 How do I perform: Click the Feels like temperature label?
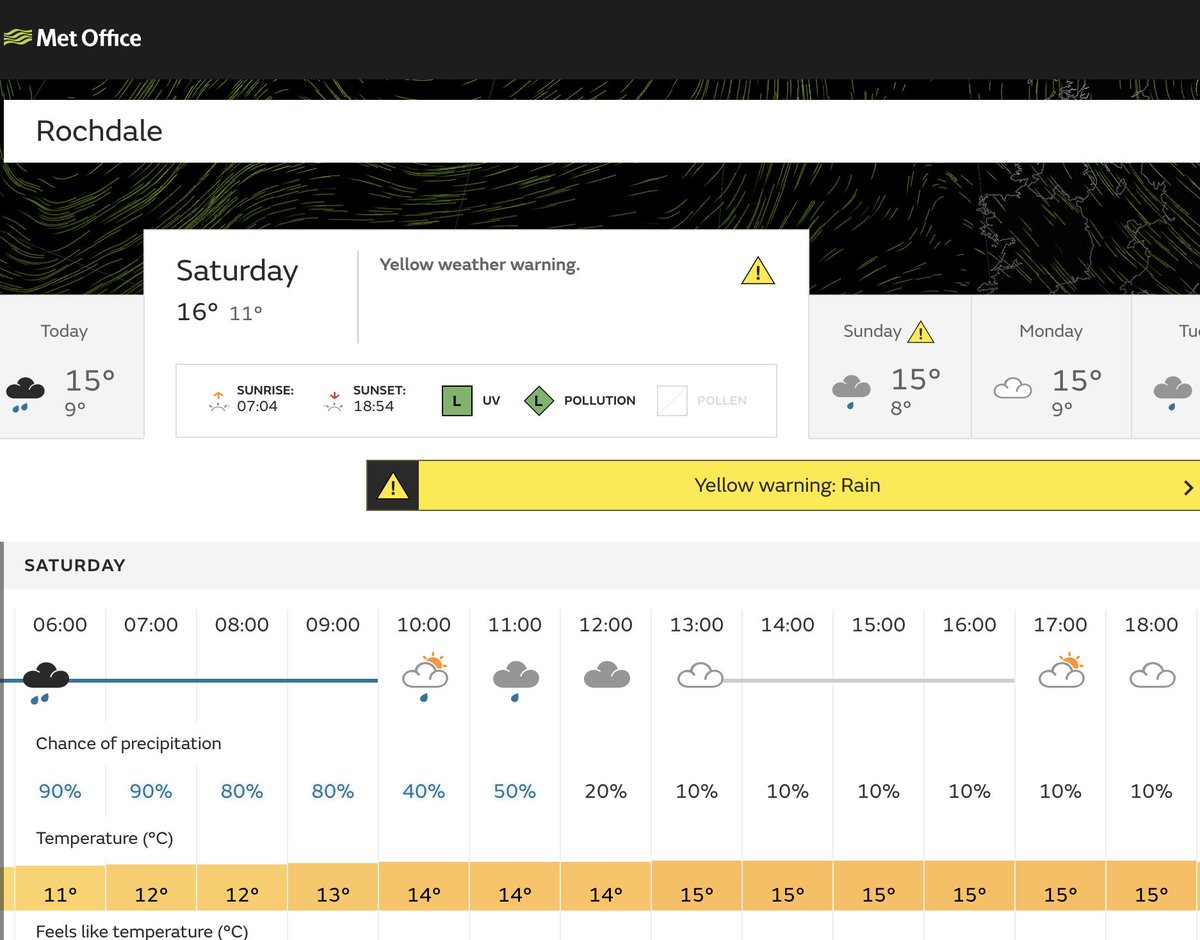142,931
